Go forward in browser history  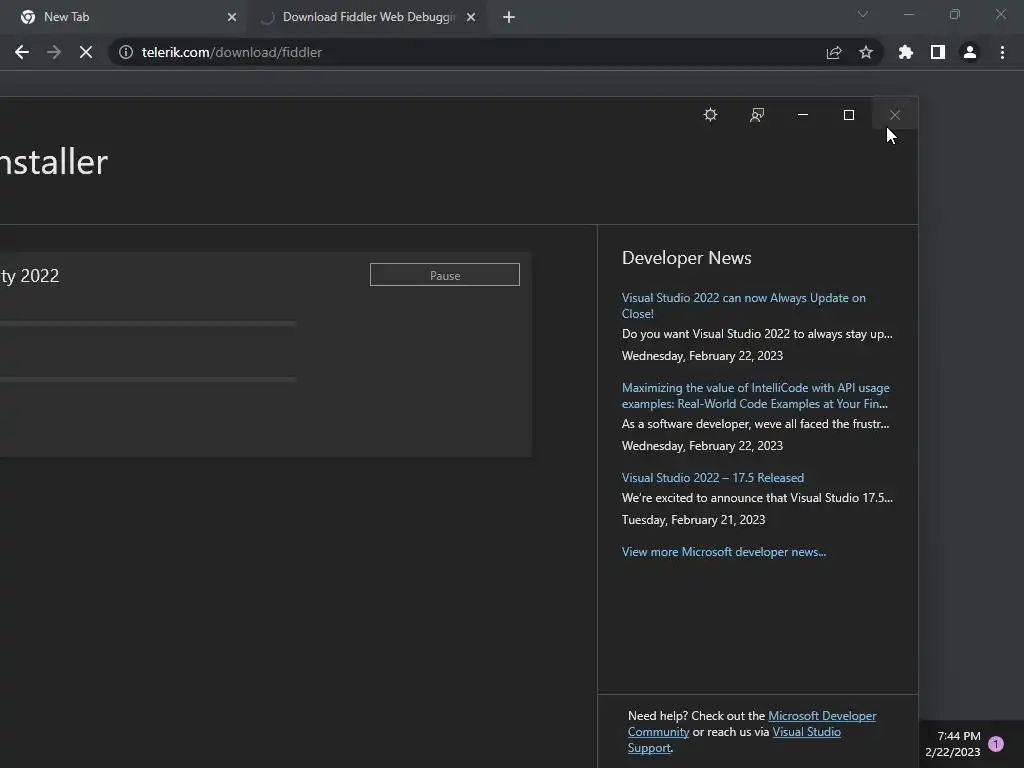(54, 52)
